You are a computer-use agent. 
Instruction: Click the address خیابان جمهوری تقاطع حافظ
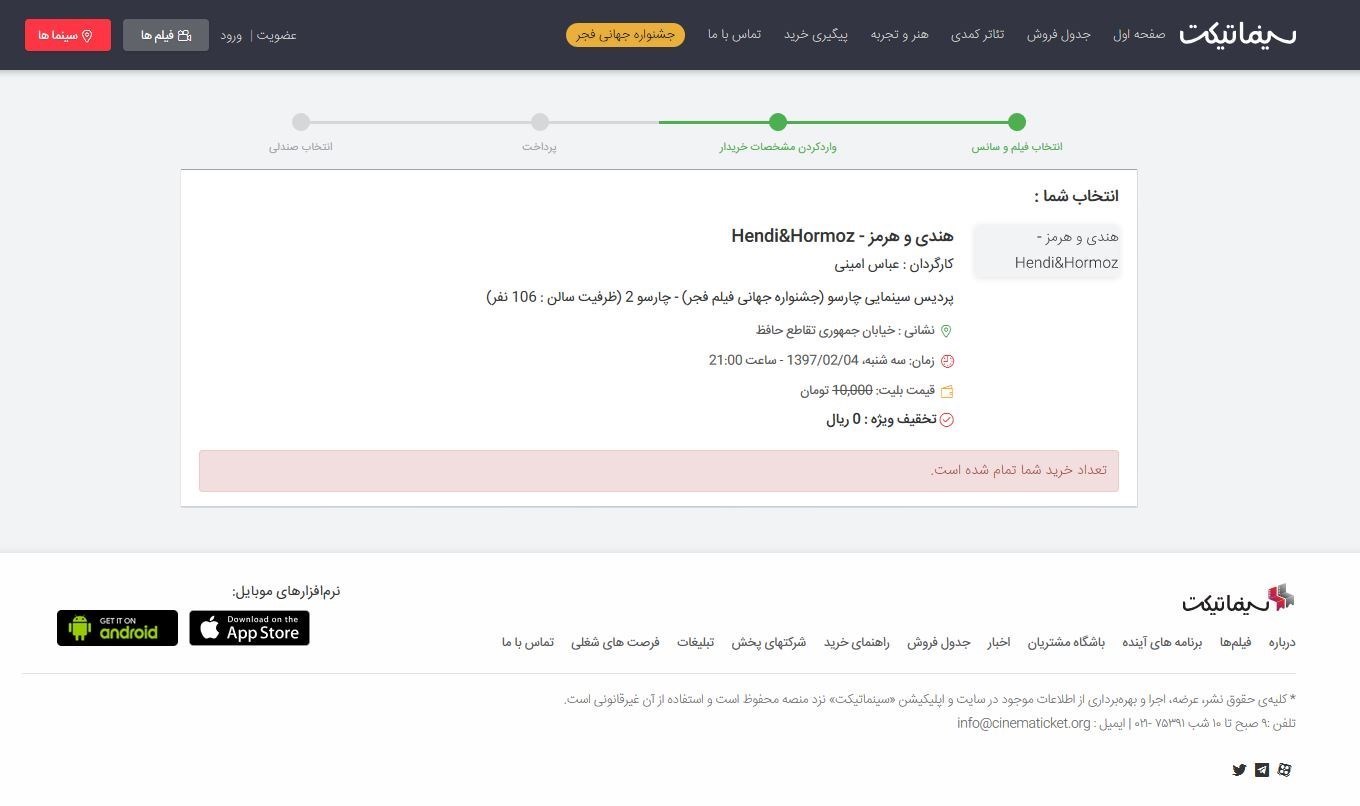[825, 331]
